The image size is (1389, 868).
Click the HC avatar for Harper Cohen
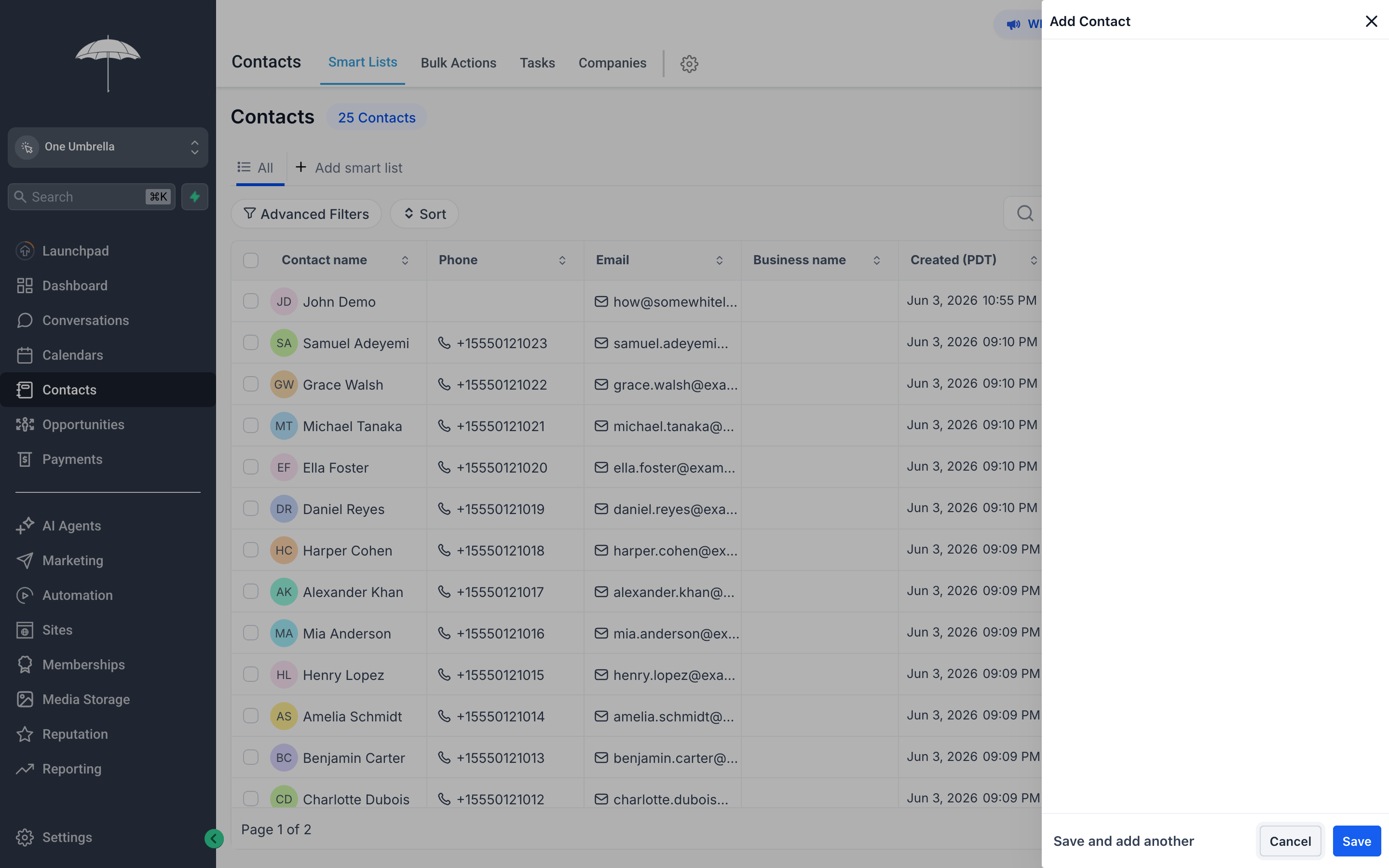(284, 550)
